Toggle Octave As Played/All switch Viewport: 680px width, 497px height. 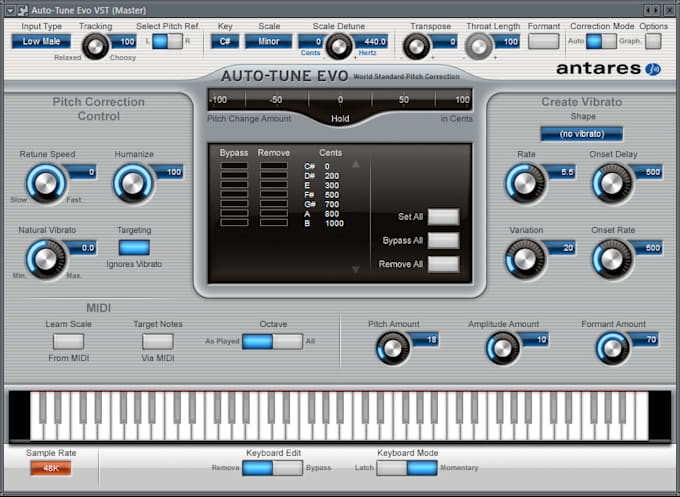(272, 341)
